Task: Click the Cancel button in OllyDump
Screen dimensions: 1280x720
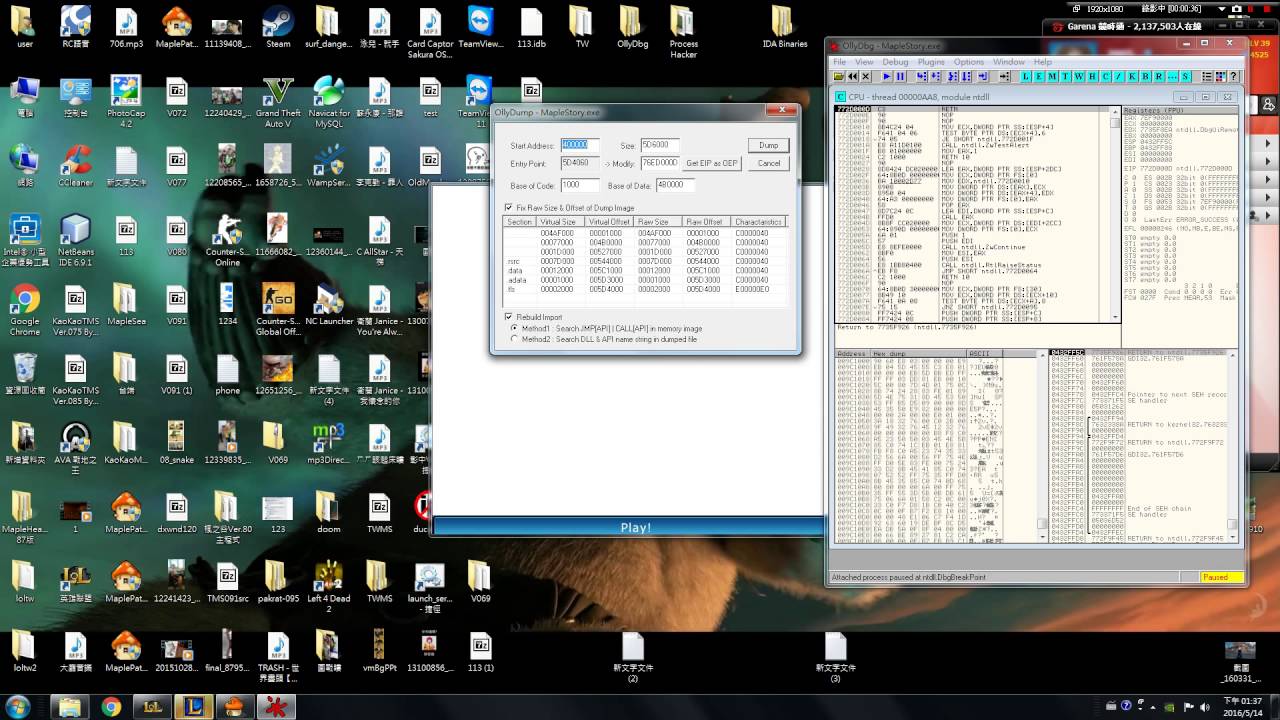Action: (768, 163)
